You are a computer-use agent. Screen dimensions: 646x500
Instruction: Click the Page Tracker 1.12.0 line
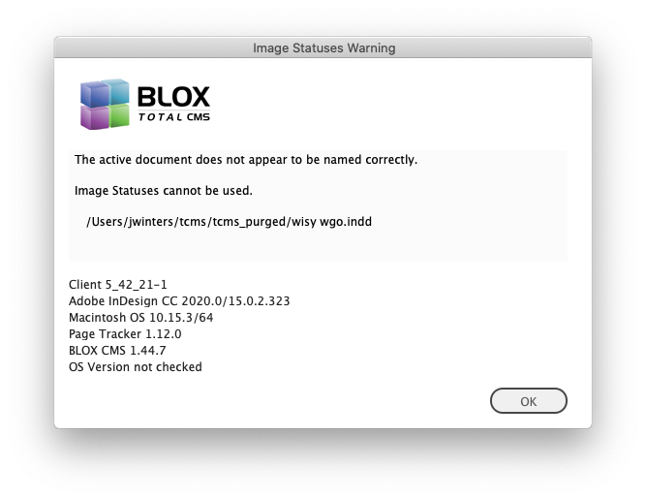coord(125,334)
